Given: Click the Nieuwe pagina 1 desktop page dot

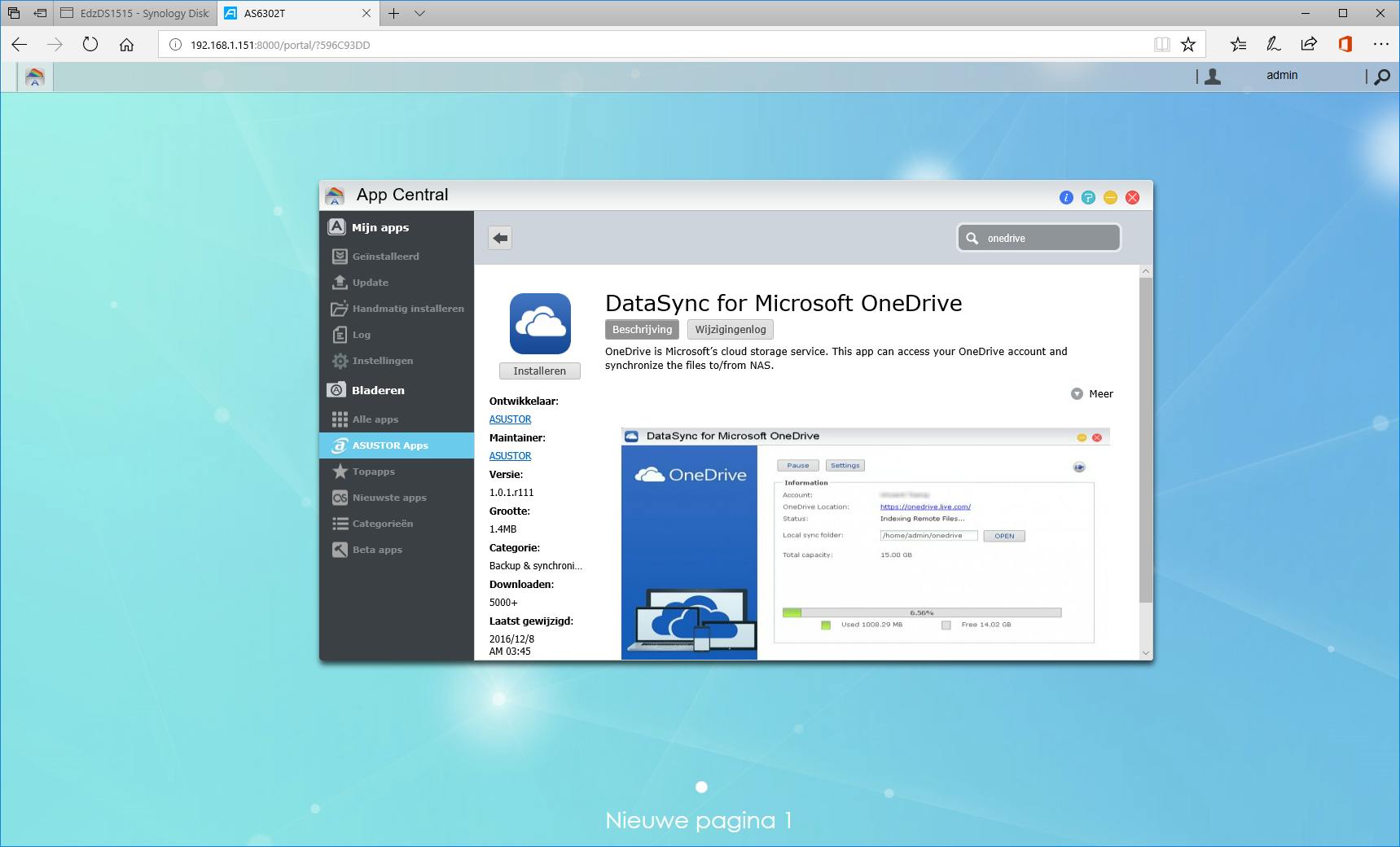Looking at the screenshot, I should pyautogui.click(x=701, y=787).
